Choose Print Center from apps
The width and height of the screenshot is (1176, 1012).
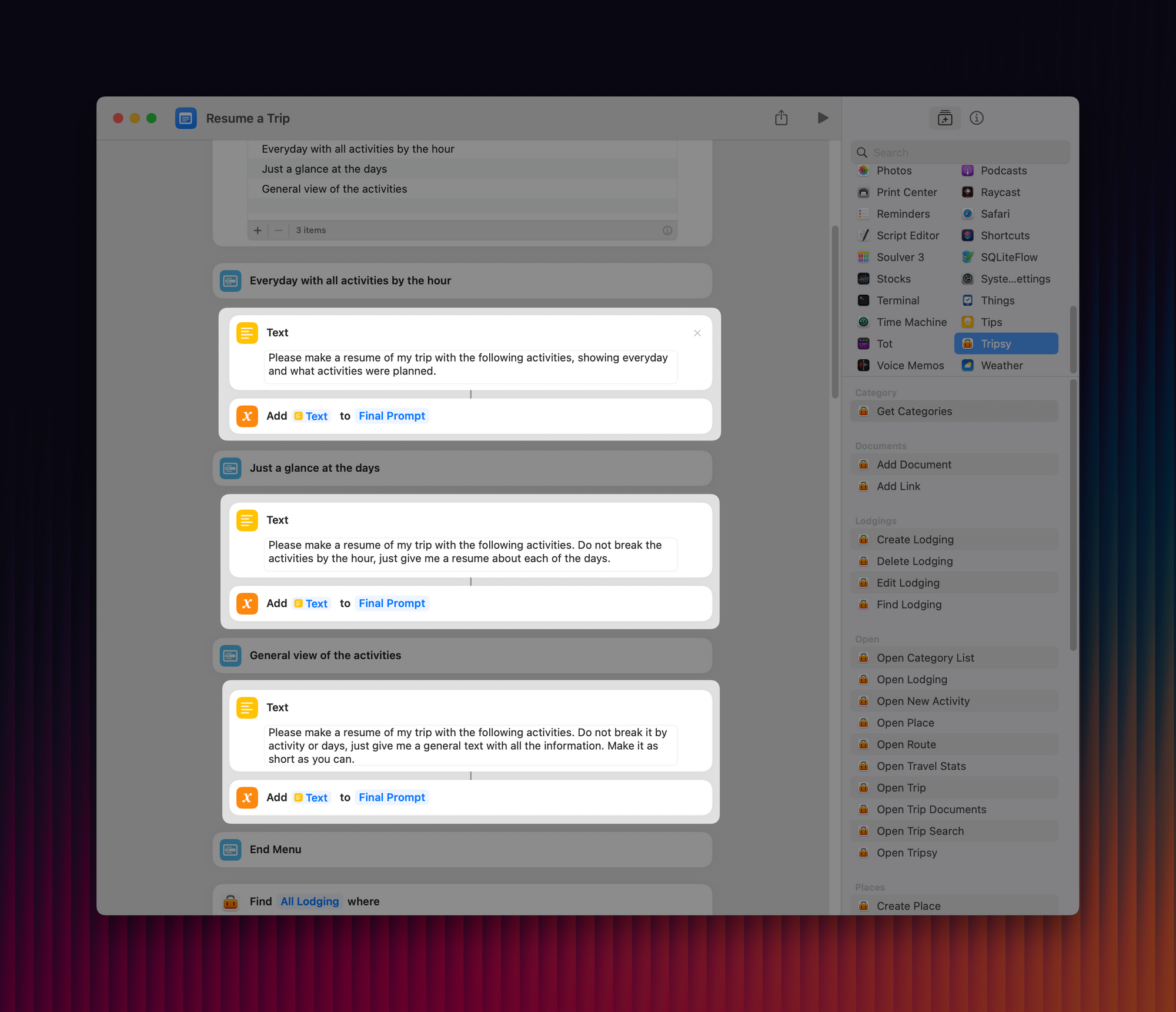click(906, 192)
